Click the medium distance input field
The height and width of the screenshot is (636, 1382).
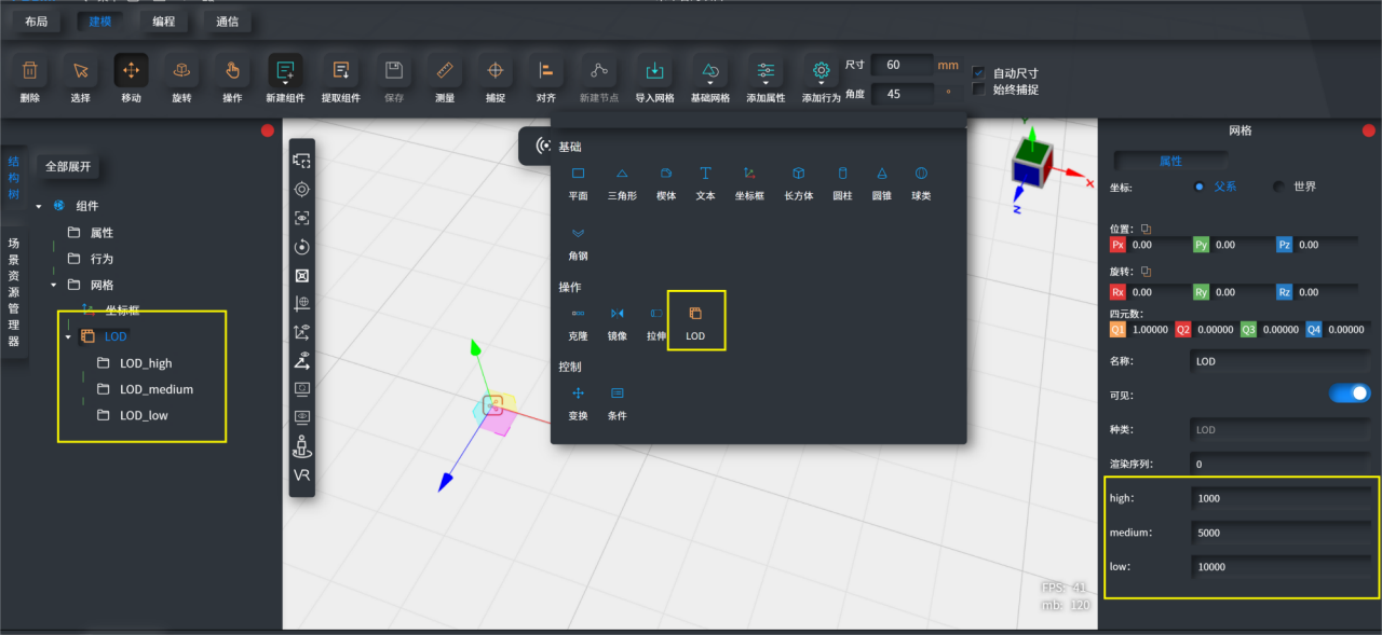tap(1280, 532)
